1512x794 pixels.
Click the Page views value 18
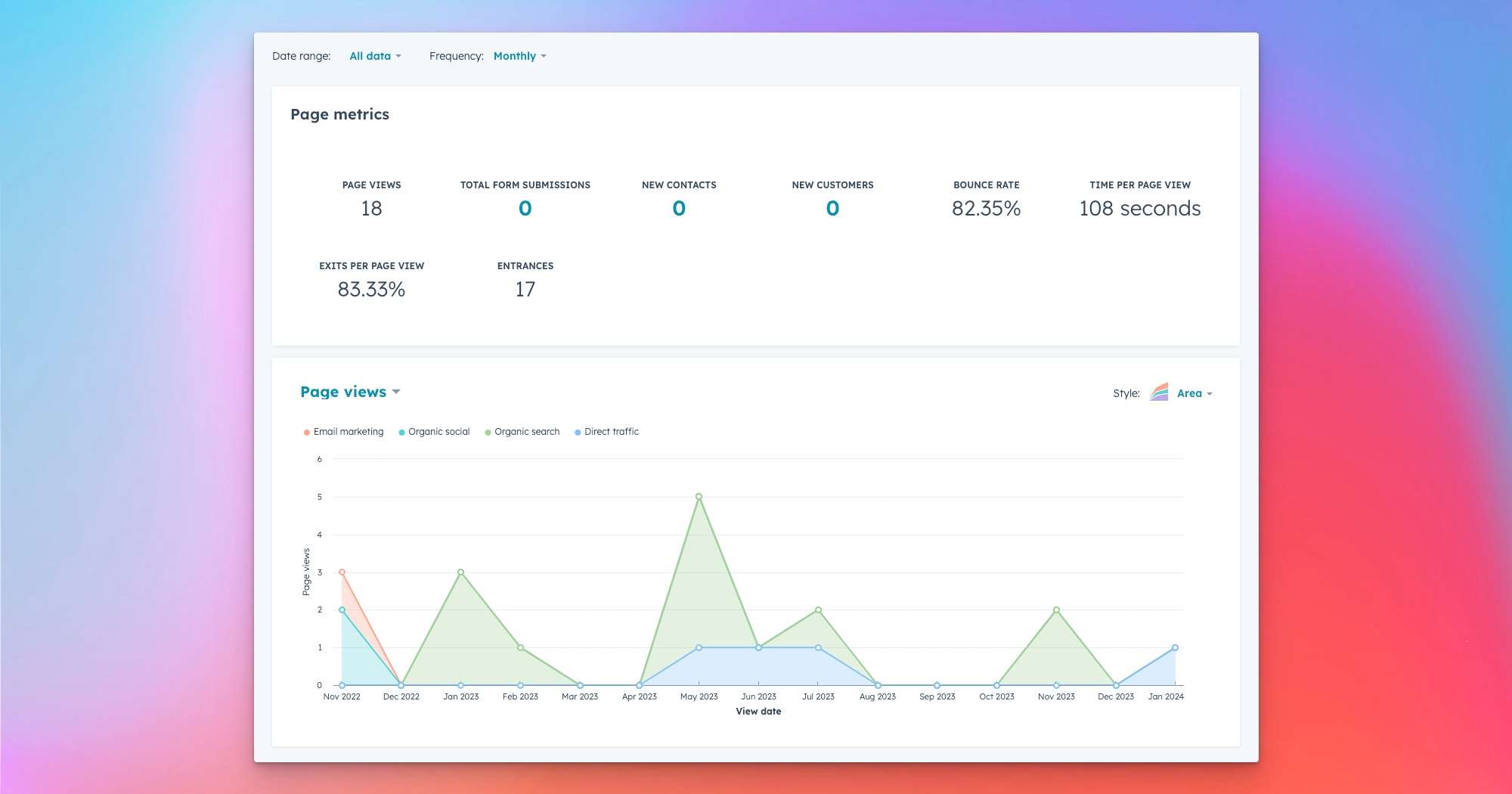[371, 209]
